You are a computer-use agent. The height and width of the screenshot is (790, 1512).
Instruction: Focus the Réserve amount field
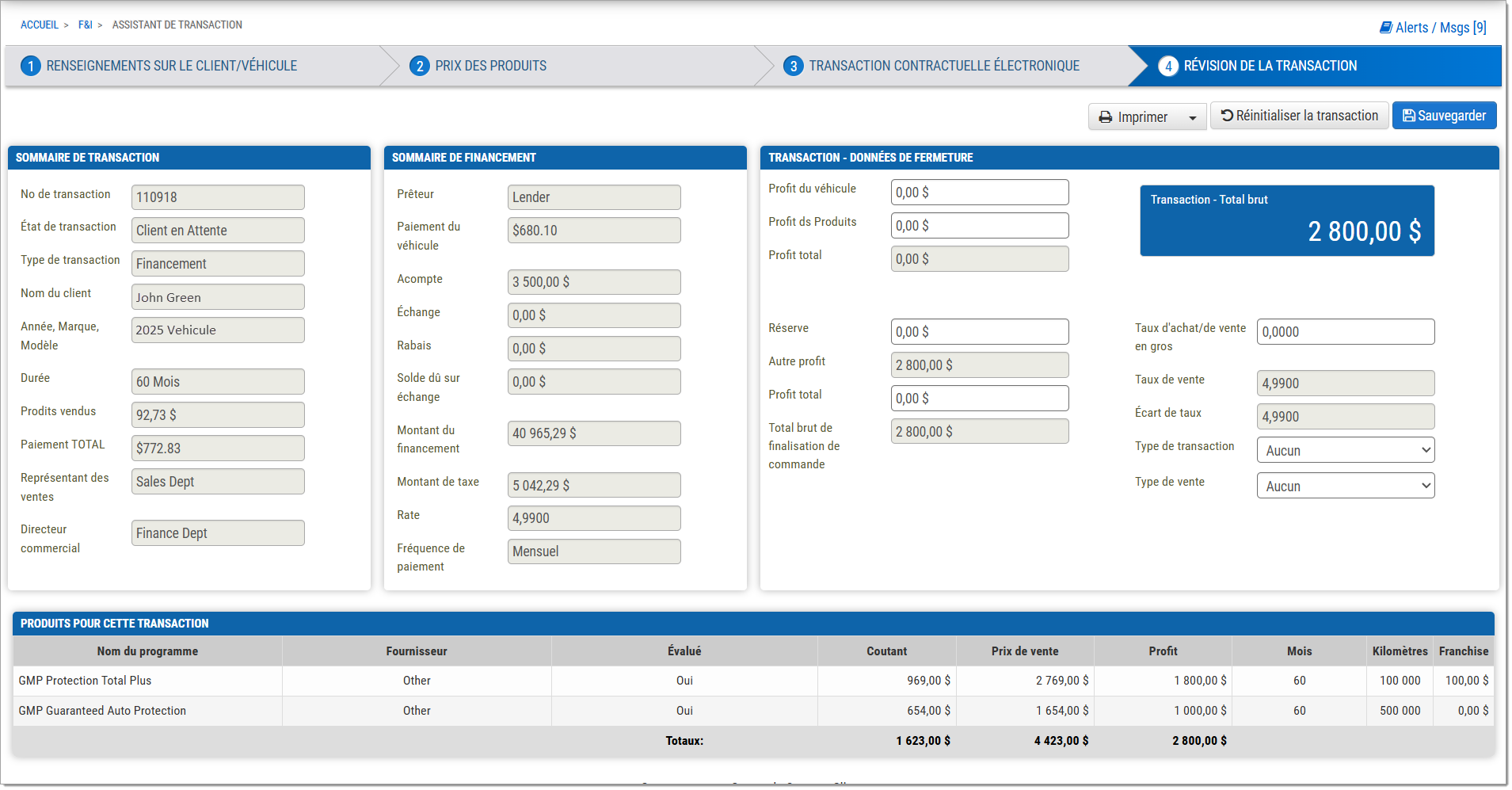[979, 332]
